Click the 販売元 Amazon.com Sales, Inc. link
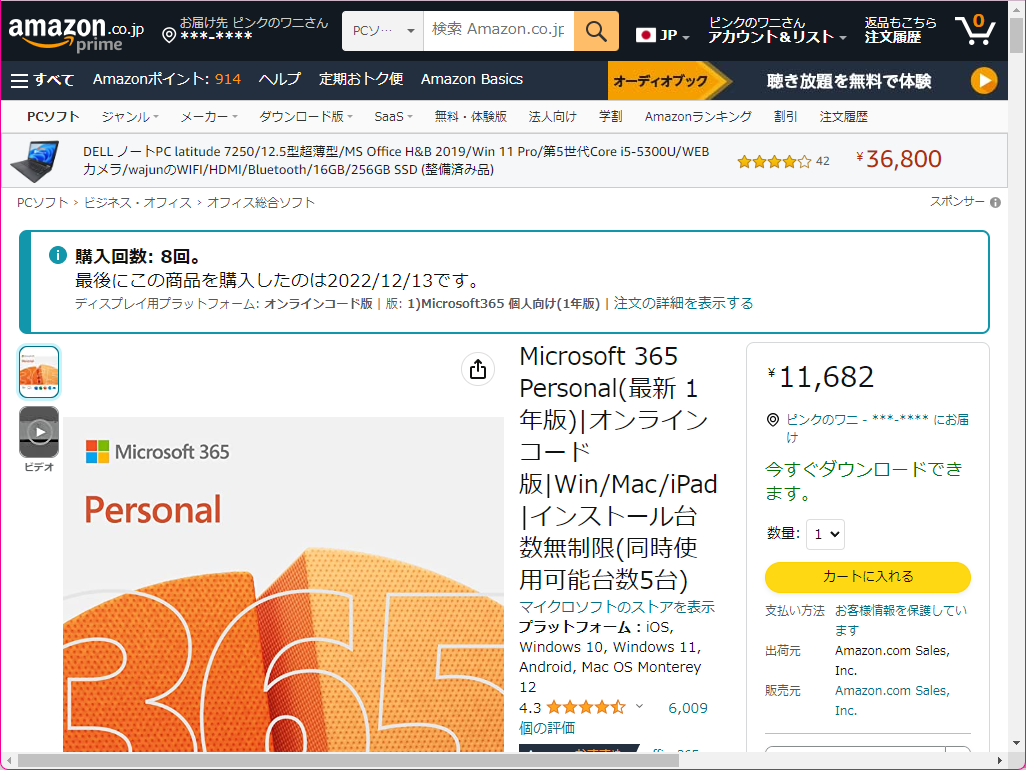This screenshot has width=1026, height=770. coord(892,700)
